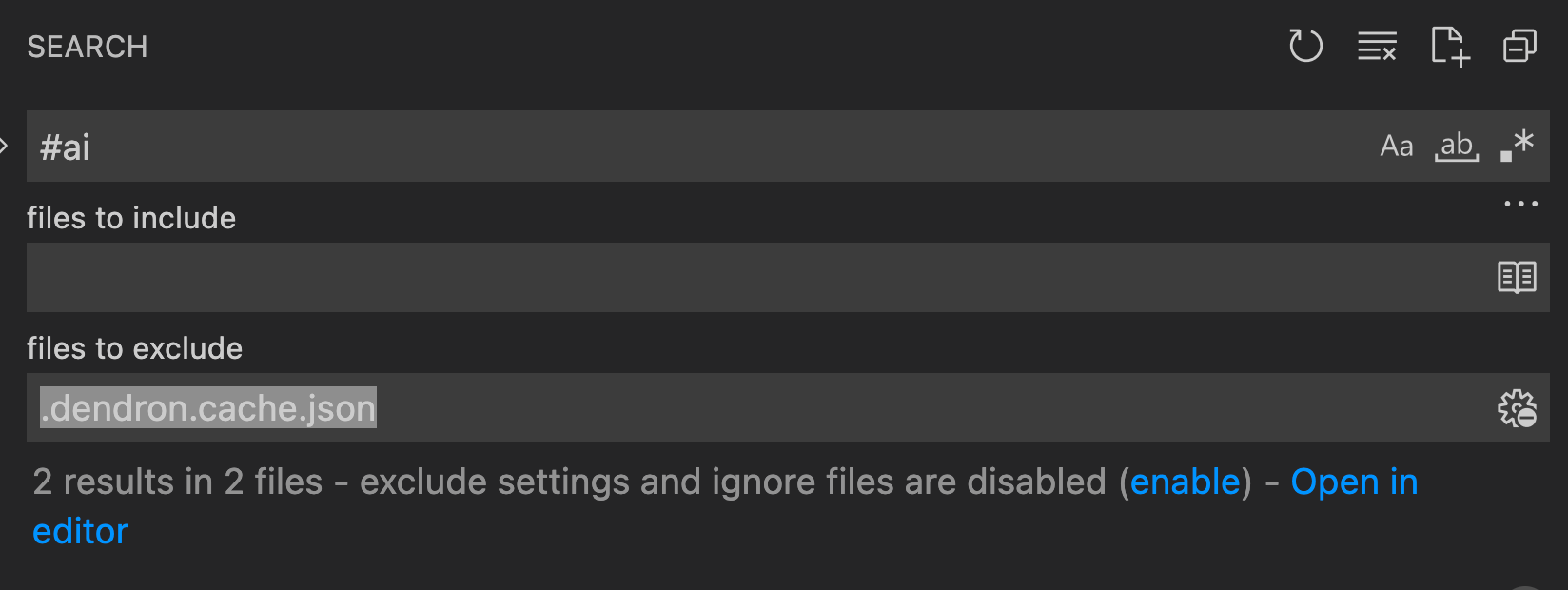Toggle match whole word option
Image resolution: width=1568 pixels, height=590 pixels.
click(1457, 146)
